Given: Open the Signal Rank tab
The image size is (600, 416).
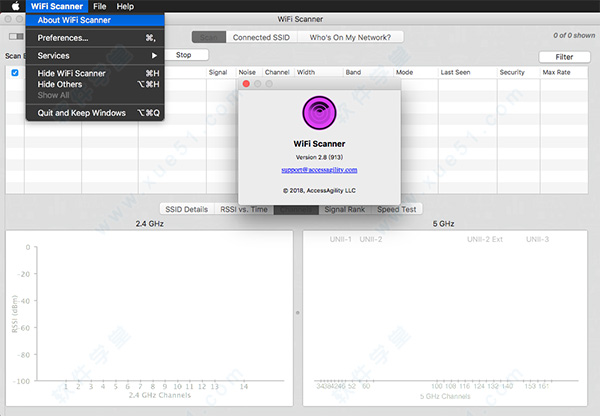Looking at the screenshot, I should (345, 209).
